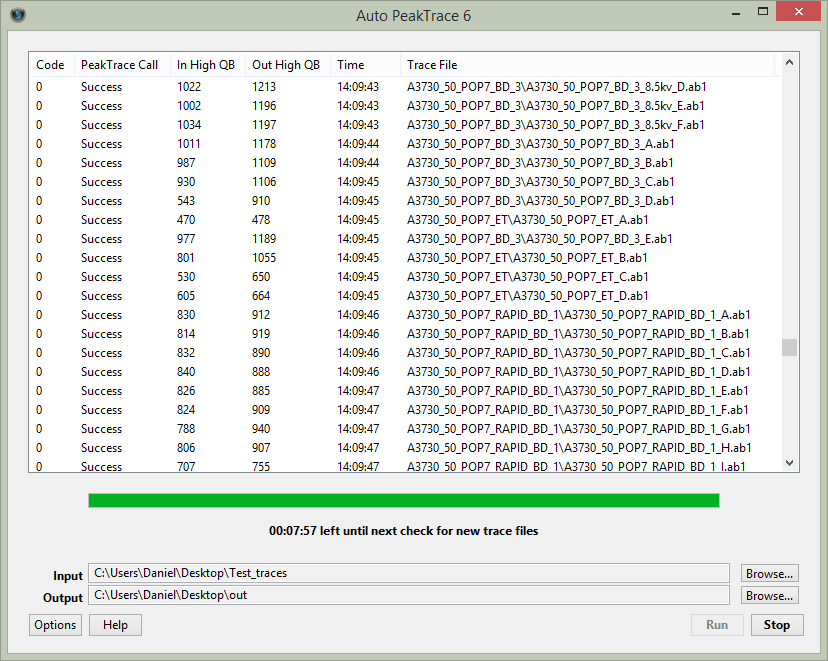Click the Out High QB value 1055
Viewport: 828px width, 661px height.
264,258
